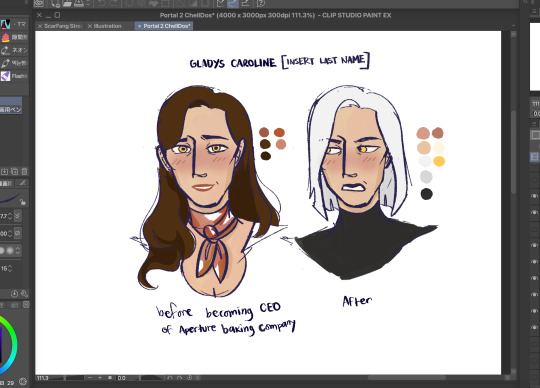Click the Undo arrow in command bar
540x388 pixels.
tap(100, 3)
